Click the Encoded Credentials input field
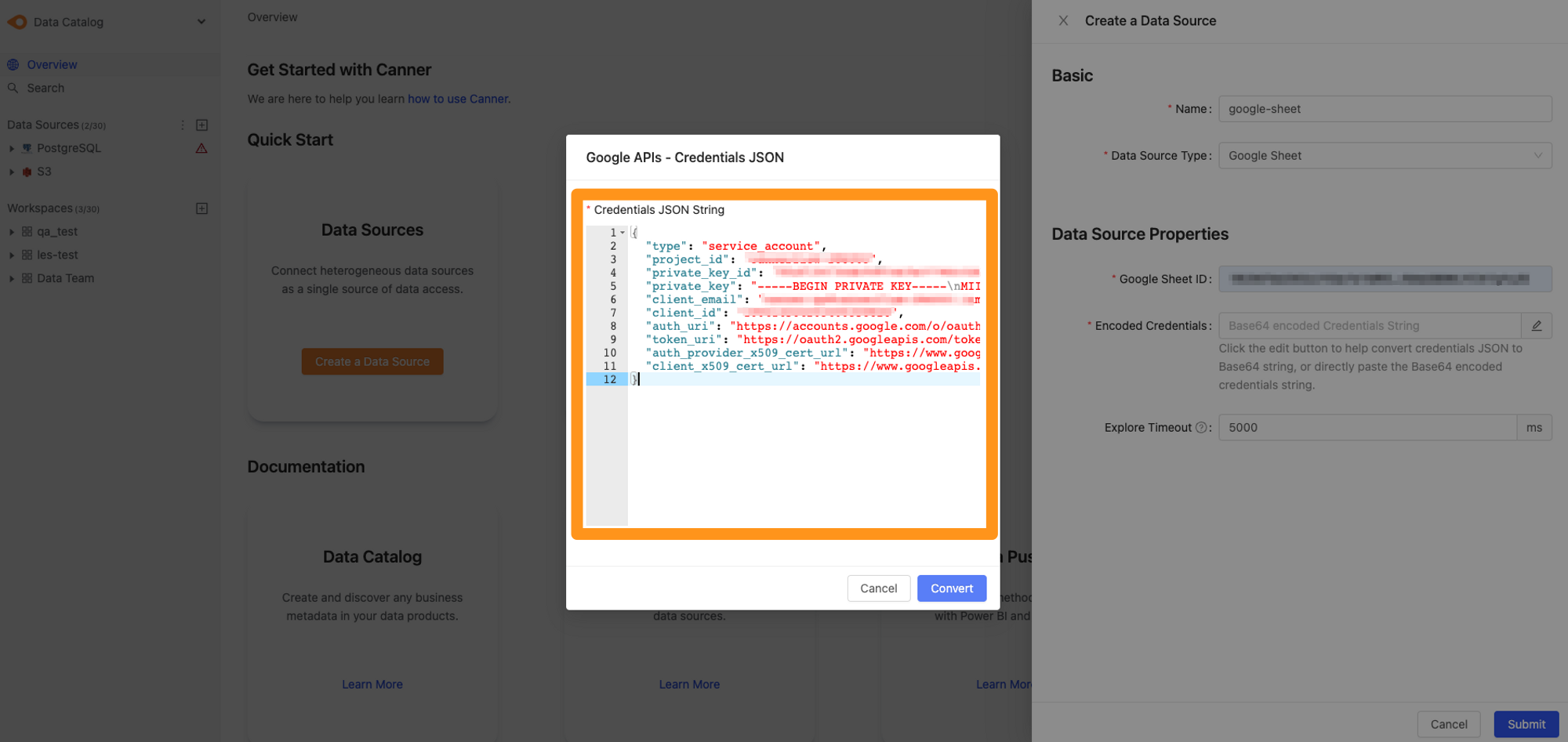The width and height of the screenshot is (1568, 742). tap(1370, 326)
